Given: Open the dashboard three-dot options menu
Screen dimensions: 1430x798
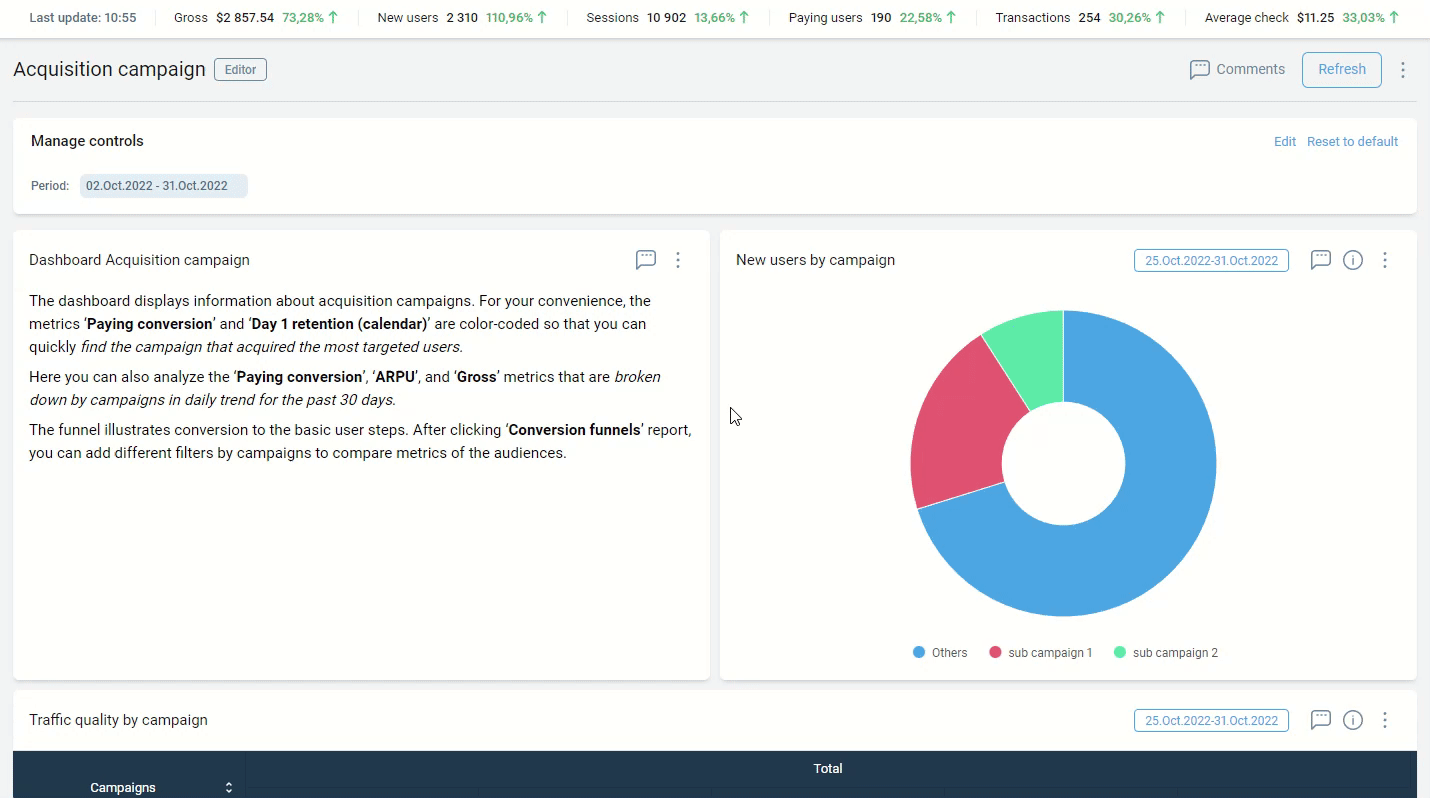Looking at the screenshot, I should (x=1403, y=70).
